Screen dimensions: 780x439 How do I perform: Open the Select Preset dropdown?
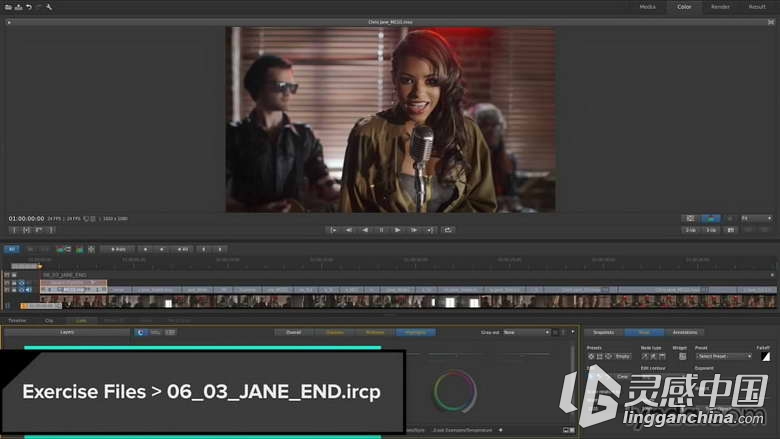tap(724, 356)
